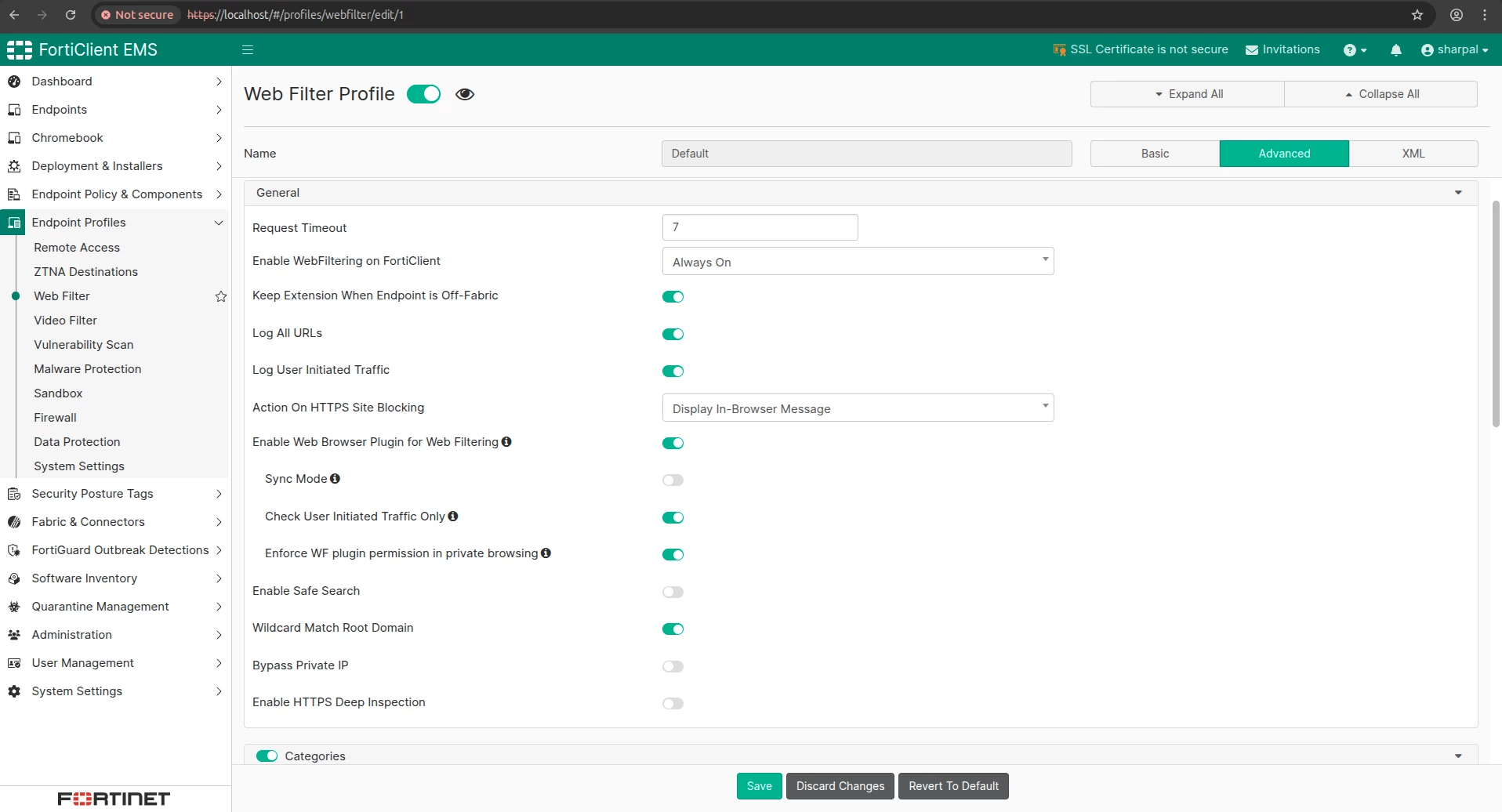Switch to the XML tab
This screenshot has width=1502, height=812.
click(x=1413, y=154)
